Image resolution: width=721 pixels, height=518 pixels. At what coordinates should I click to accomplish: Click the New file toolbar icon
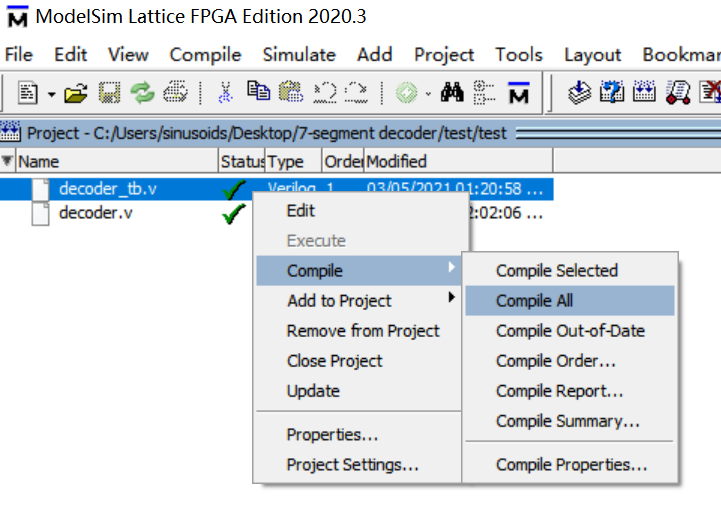(28, 93)
